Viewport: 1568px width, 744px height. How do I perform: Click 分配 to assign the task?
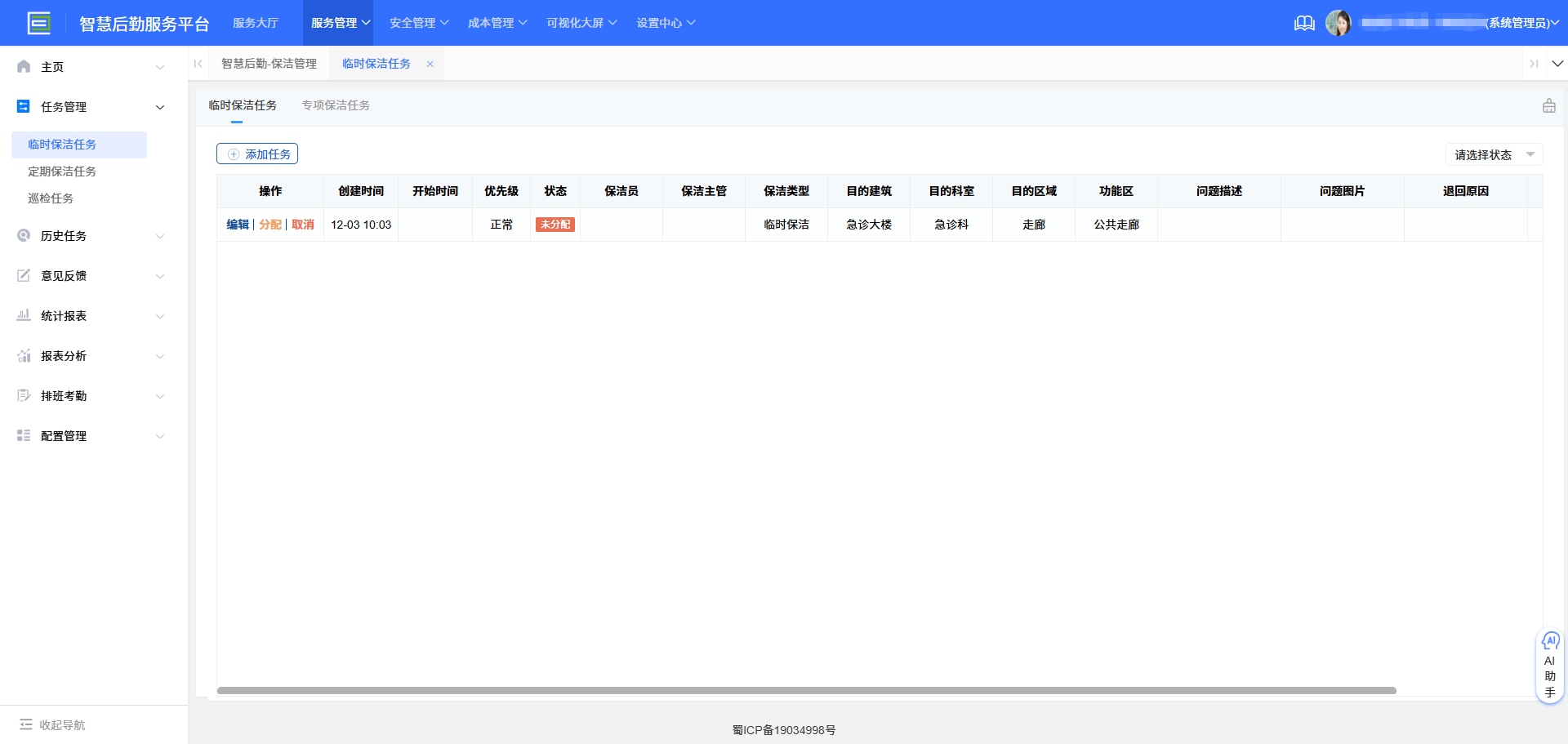270,225
